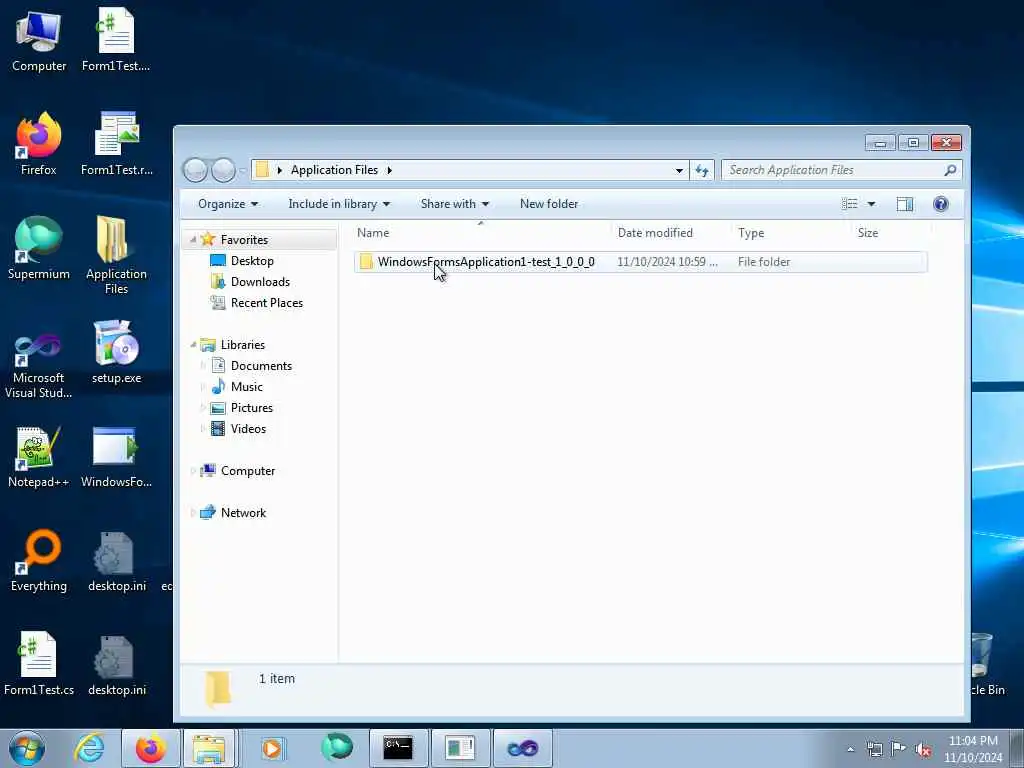
Task: Collapse the Libraries group arrow
Action: [x=193, y=345]
